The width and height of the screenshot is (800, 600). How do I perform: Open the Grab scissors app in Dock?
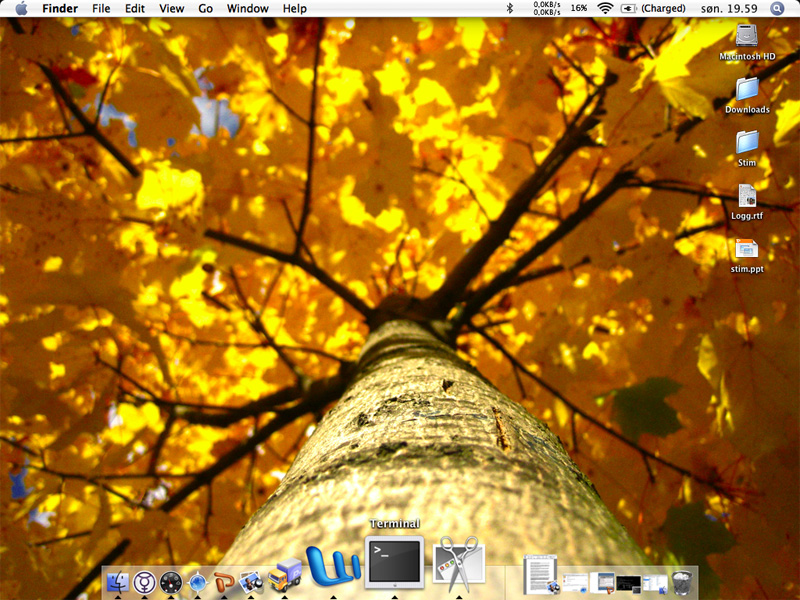[459, 563]
